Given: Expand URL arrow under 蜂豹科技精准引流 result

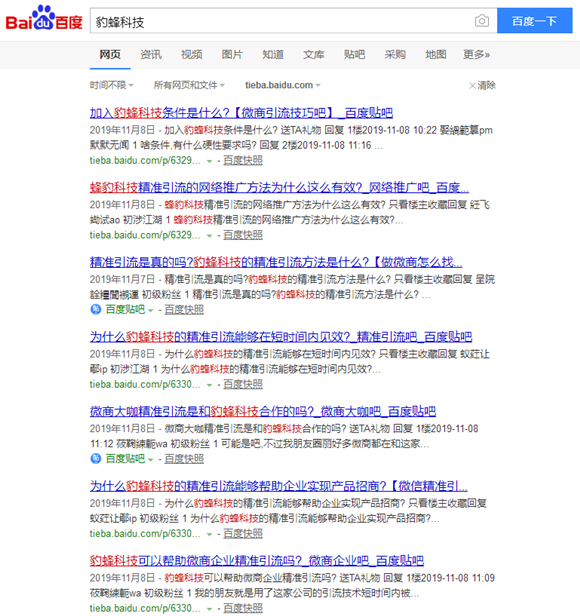Looking at the screenshot, I should point(209,236).
